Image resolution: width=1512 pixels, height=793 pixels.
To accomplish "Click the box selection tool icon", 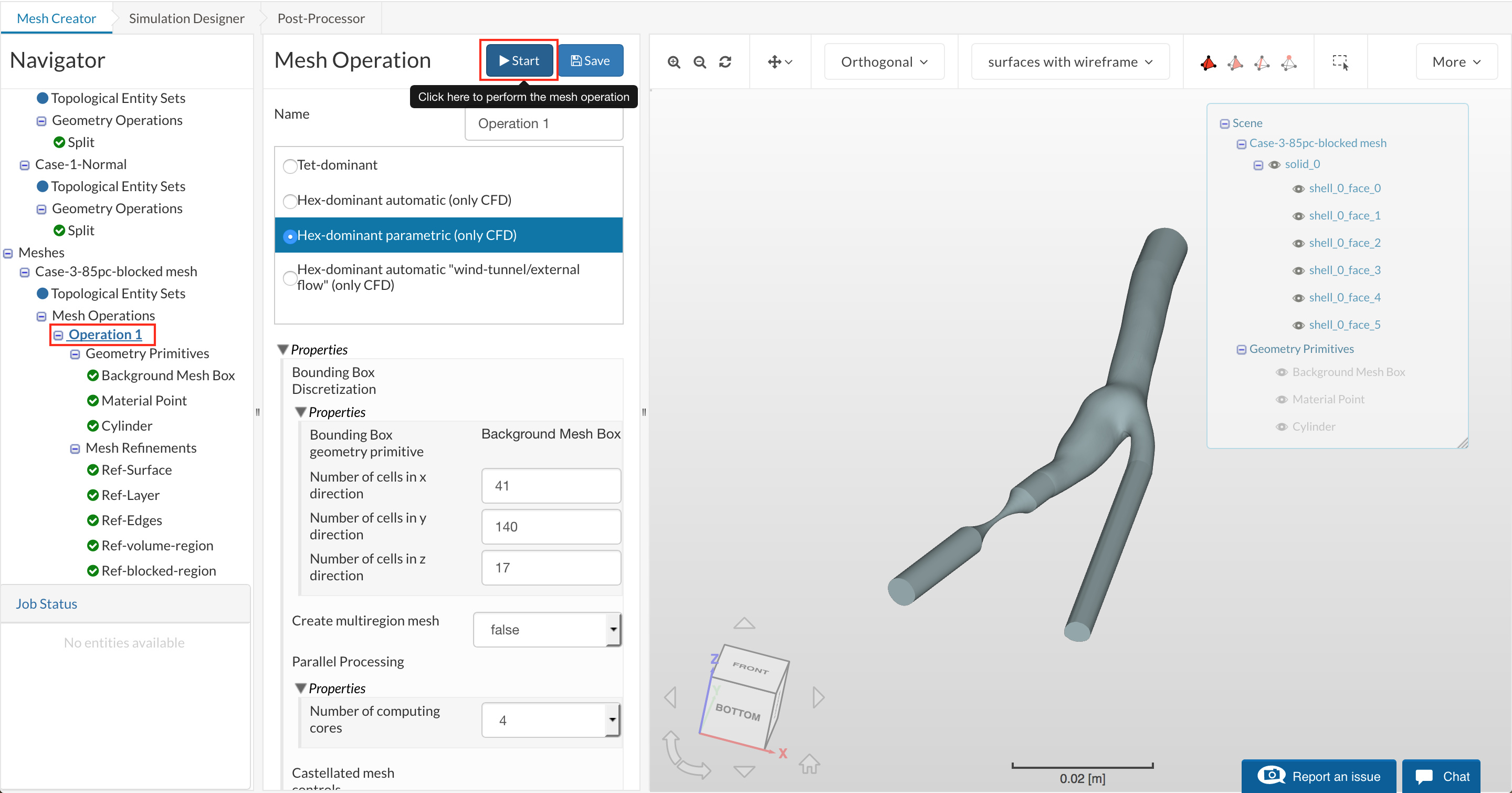I will [x=1340, y=61].
